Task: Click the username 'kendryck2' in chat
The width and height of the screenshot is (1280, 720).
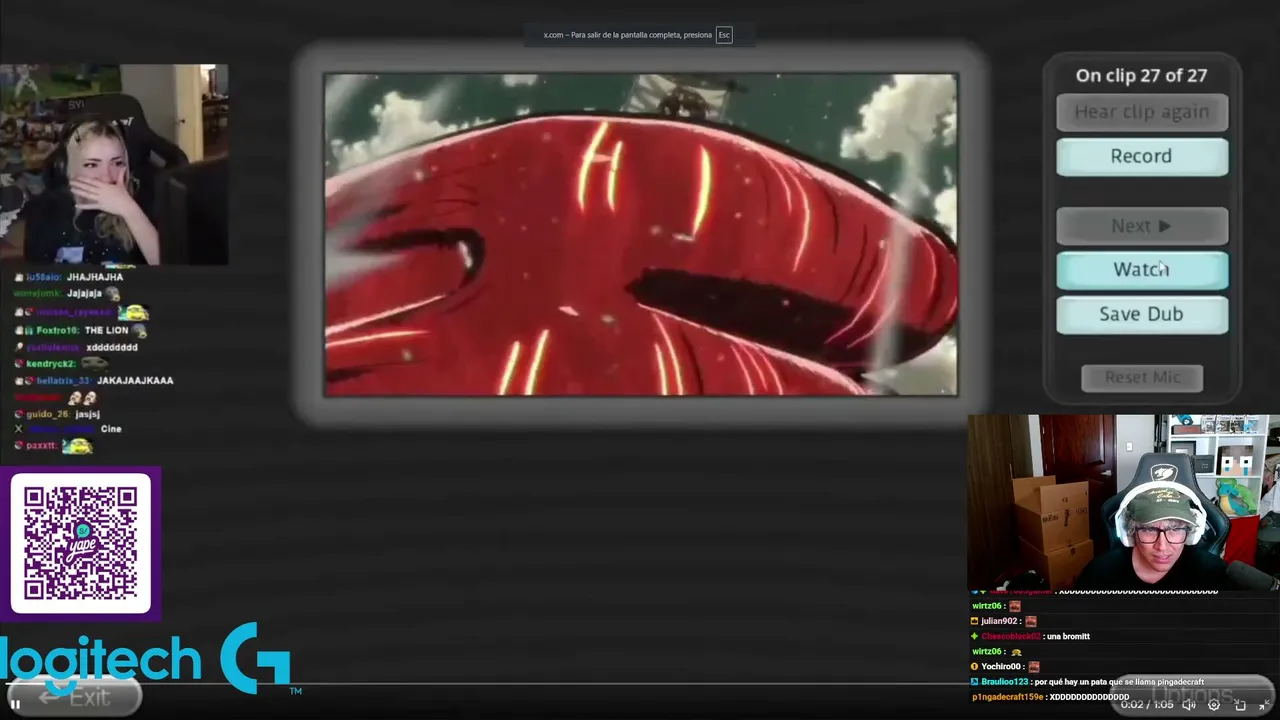Action: (50, 364)
